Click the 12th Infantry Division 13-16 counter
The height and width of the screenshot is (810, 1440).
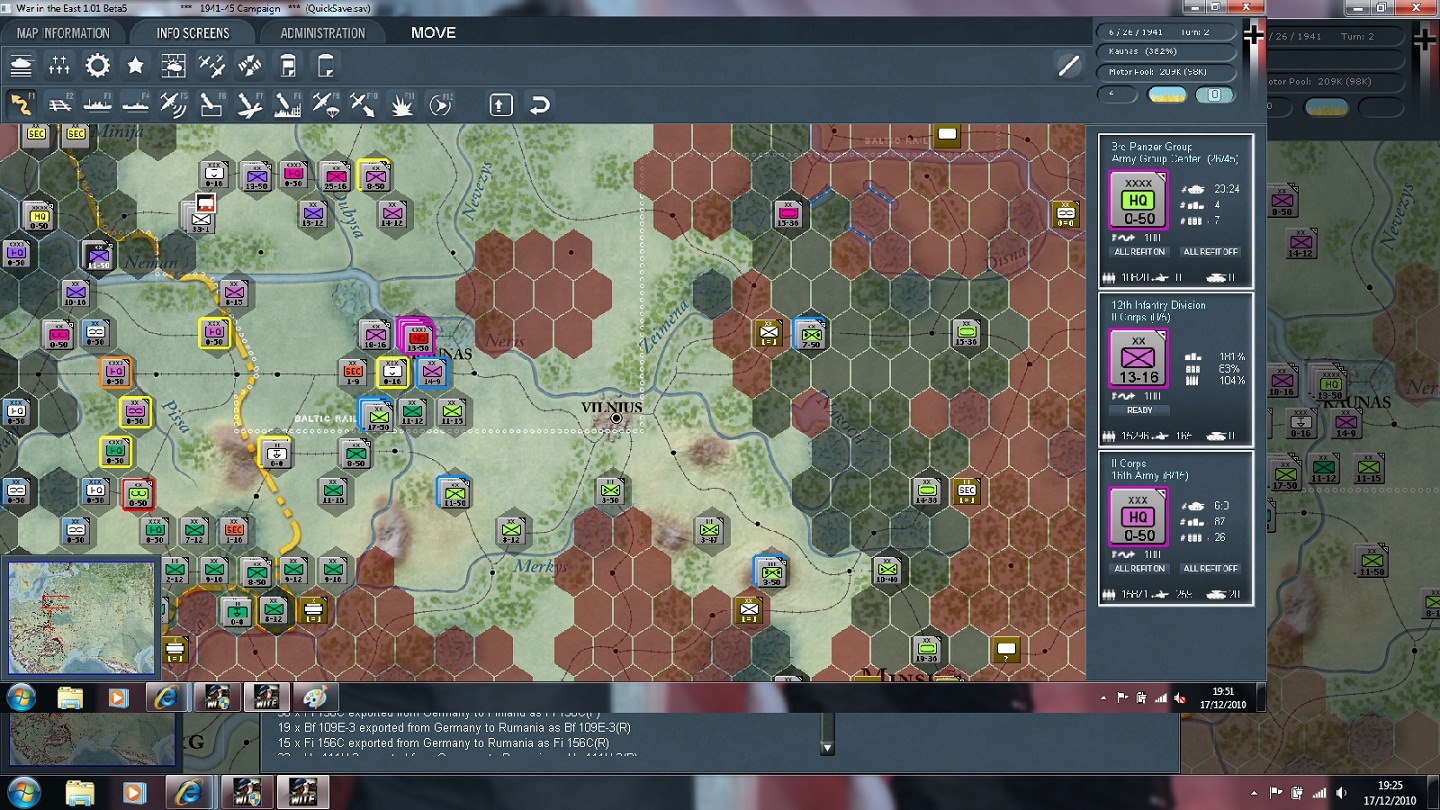pyautogui.click(x=1139, y=358)
